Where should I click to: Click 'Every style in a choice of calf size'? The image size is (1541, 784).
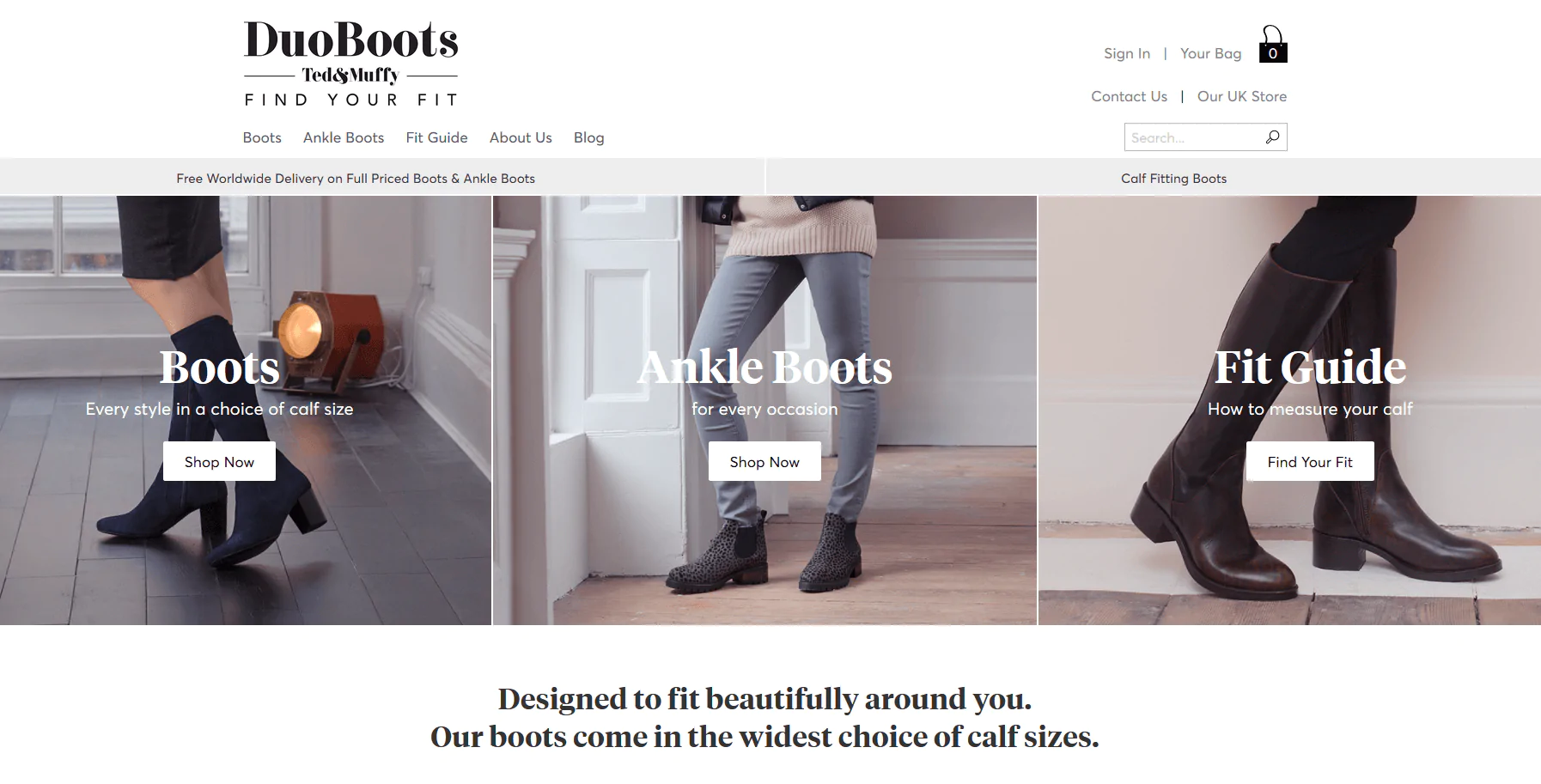(x=219, y=410)
